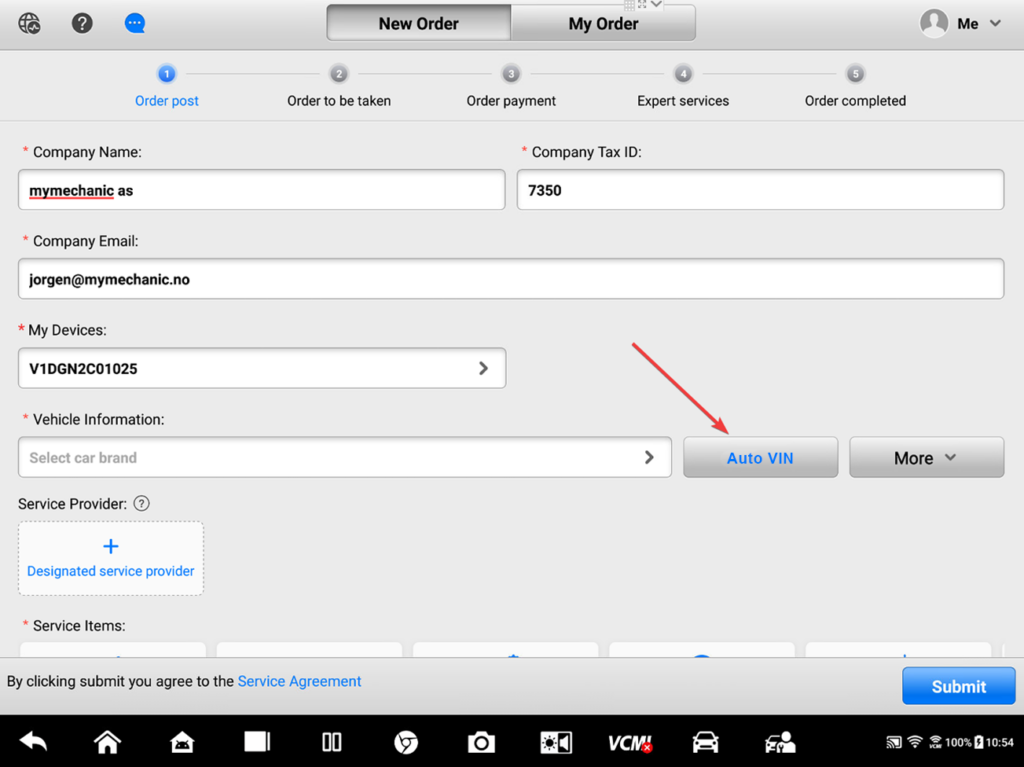The image size is (1024, 767).
Task: Launch the Chrome browser icon
Action: coord(406,742)
